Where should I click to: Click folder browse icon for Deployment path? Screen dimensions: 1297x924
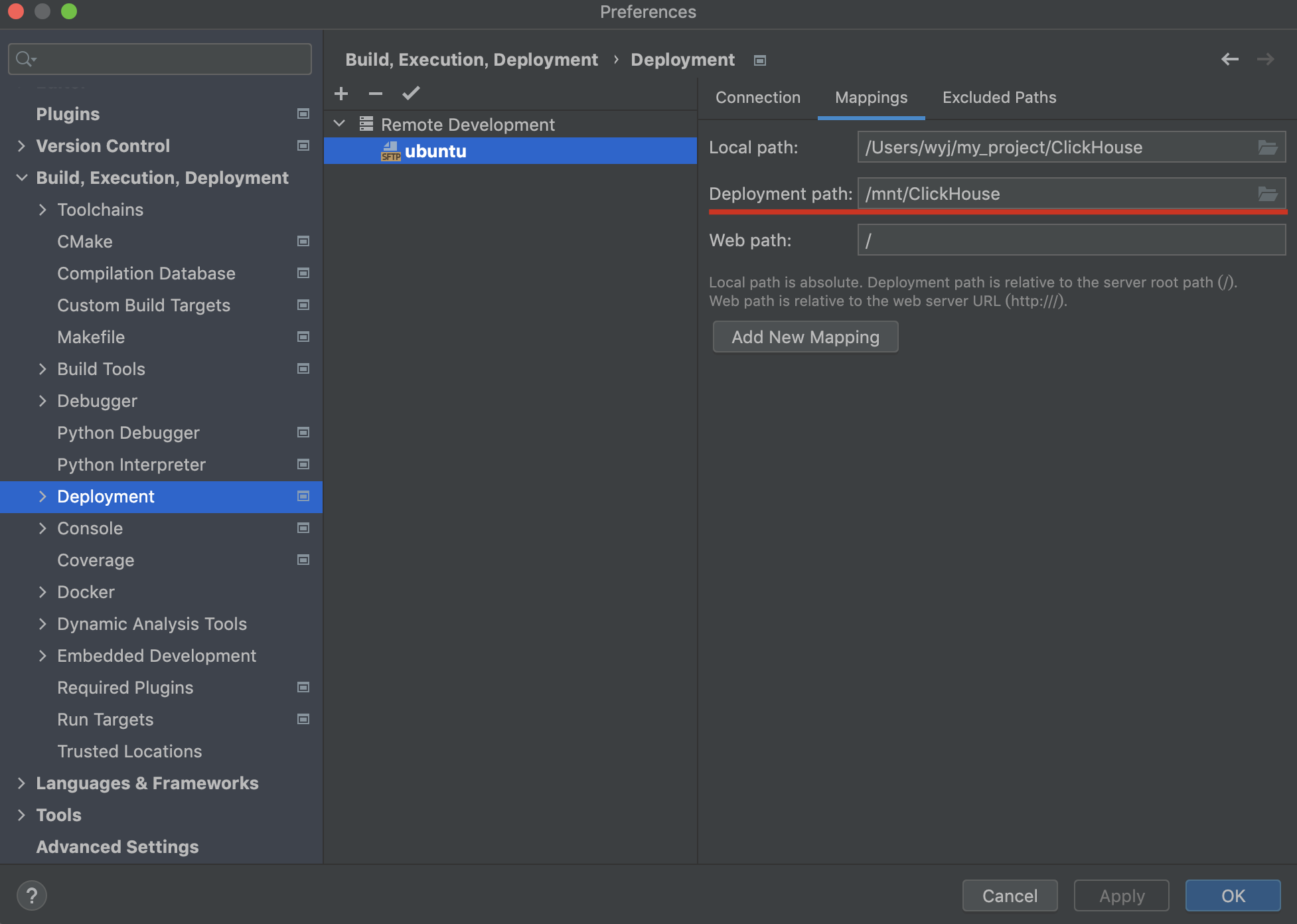click(x=1267, y=194)
